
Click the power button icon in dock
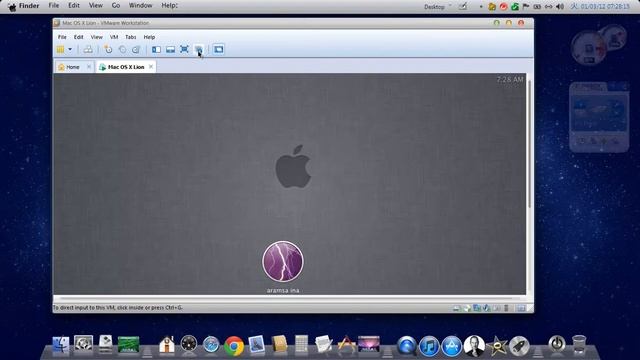coord(557,344)
